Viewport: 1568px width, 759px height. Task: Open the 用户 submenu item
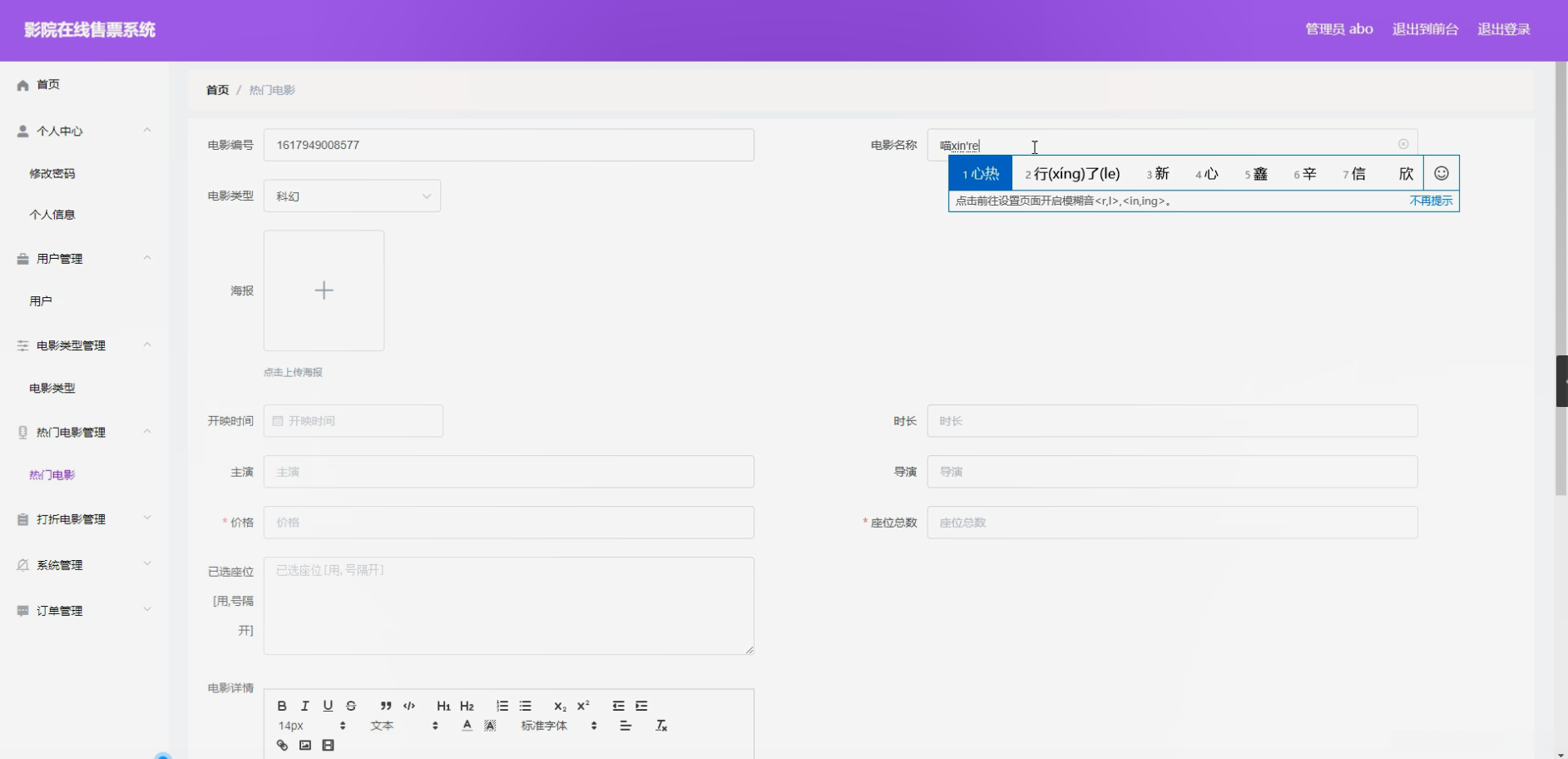pyautogui.click(x=41, y=301)
